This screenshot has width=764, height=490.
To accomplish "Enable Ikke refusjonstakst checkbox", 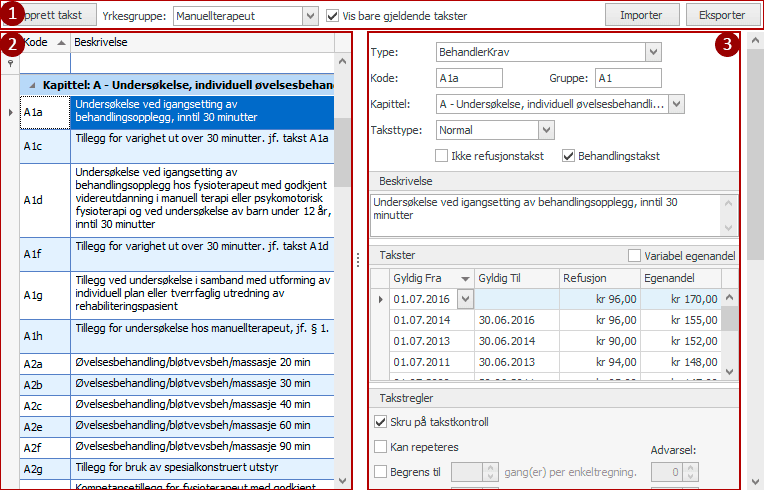I will (441, 156).
